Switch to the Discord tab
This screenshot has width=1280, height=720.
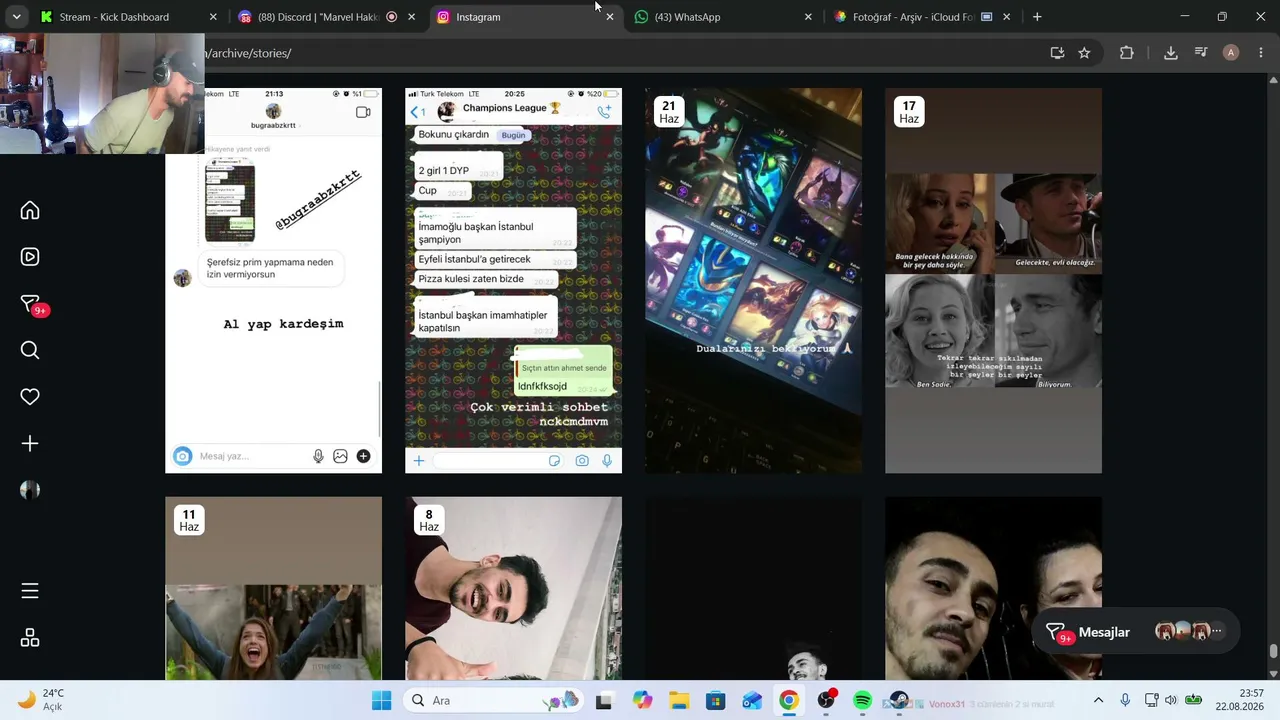328,17
